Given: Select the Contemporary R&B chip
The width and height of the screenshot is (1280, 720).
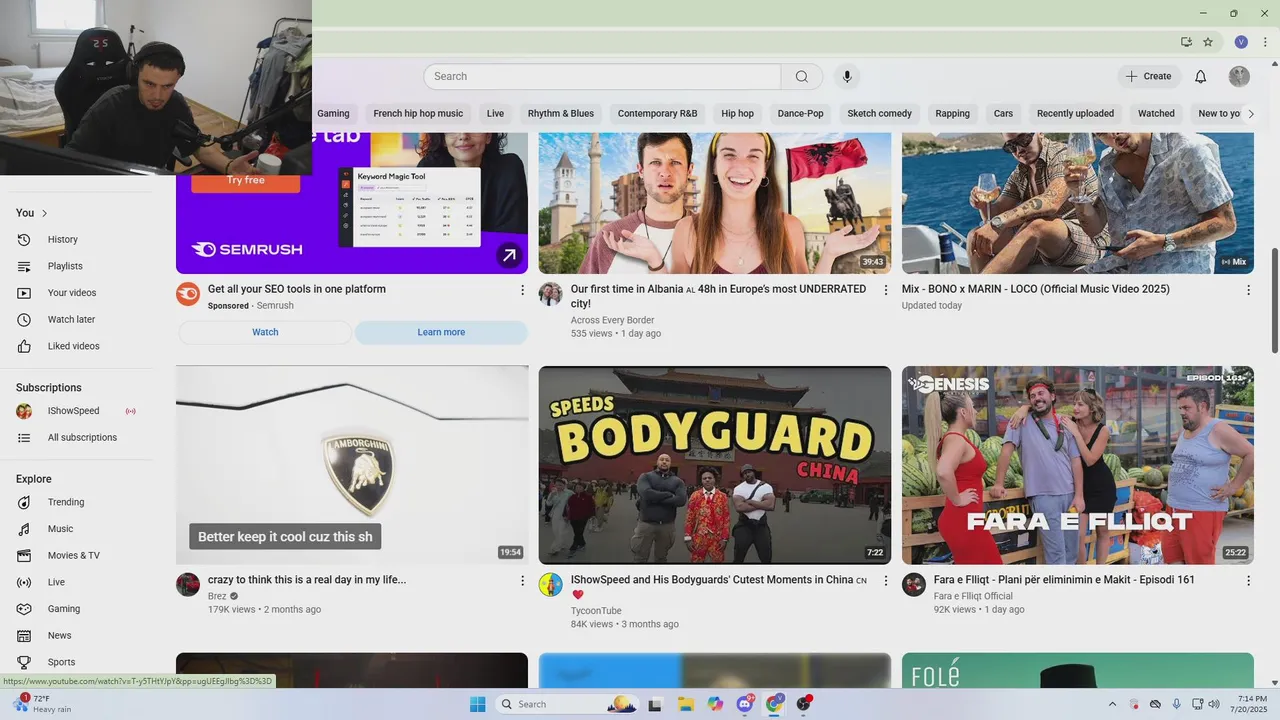Looking at the screenshot, I should click(657, 114).
